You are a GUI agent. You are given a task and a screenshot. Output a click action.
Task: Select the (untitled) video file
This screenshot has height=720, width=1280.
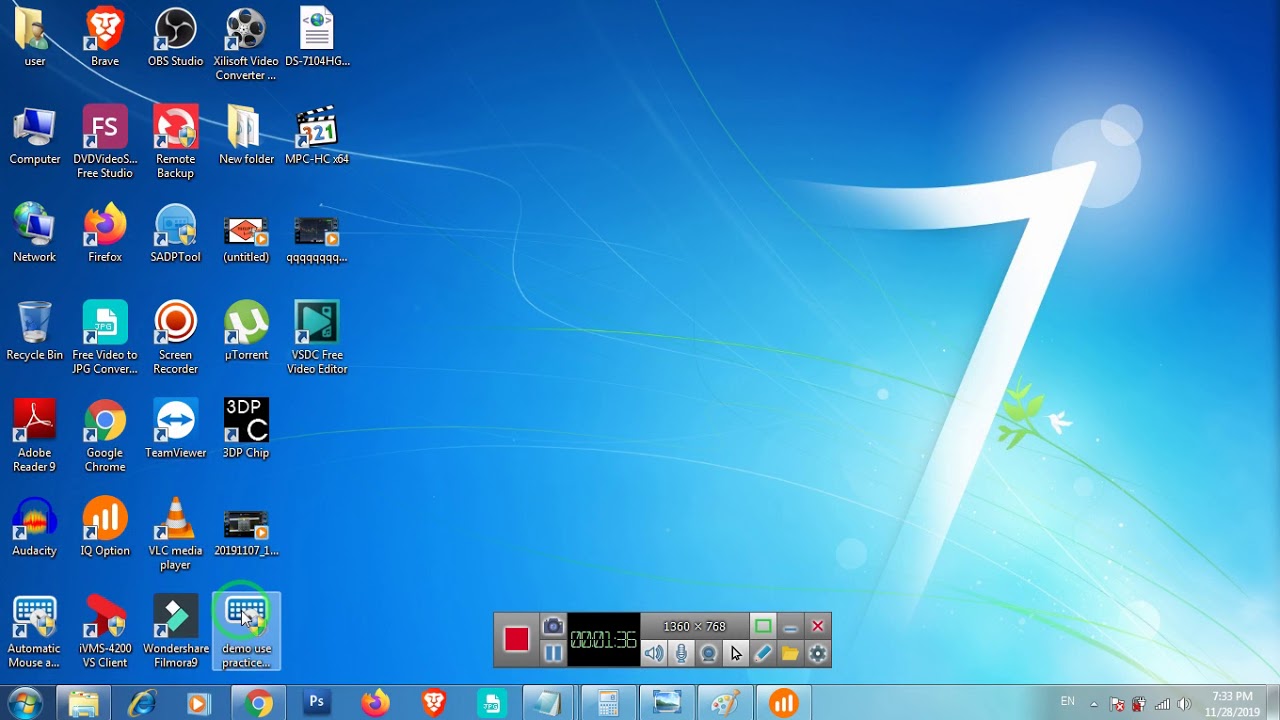click(x=246, y=240)
